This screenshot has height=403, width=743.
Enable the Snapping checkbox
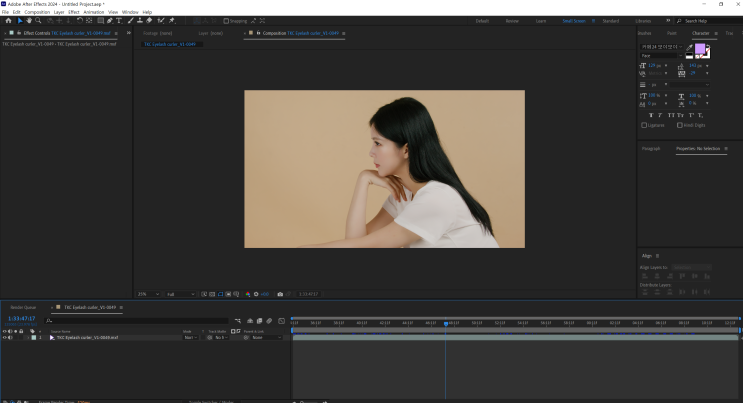[226, 20]
